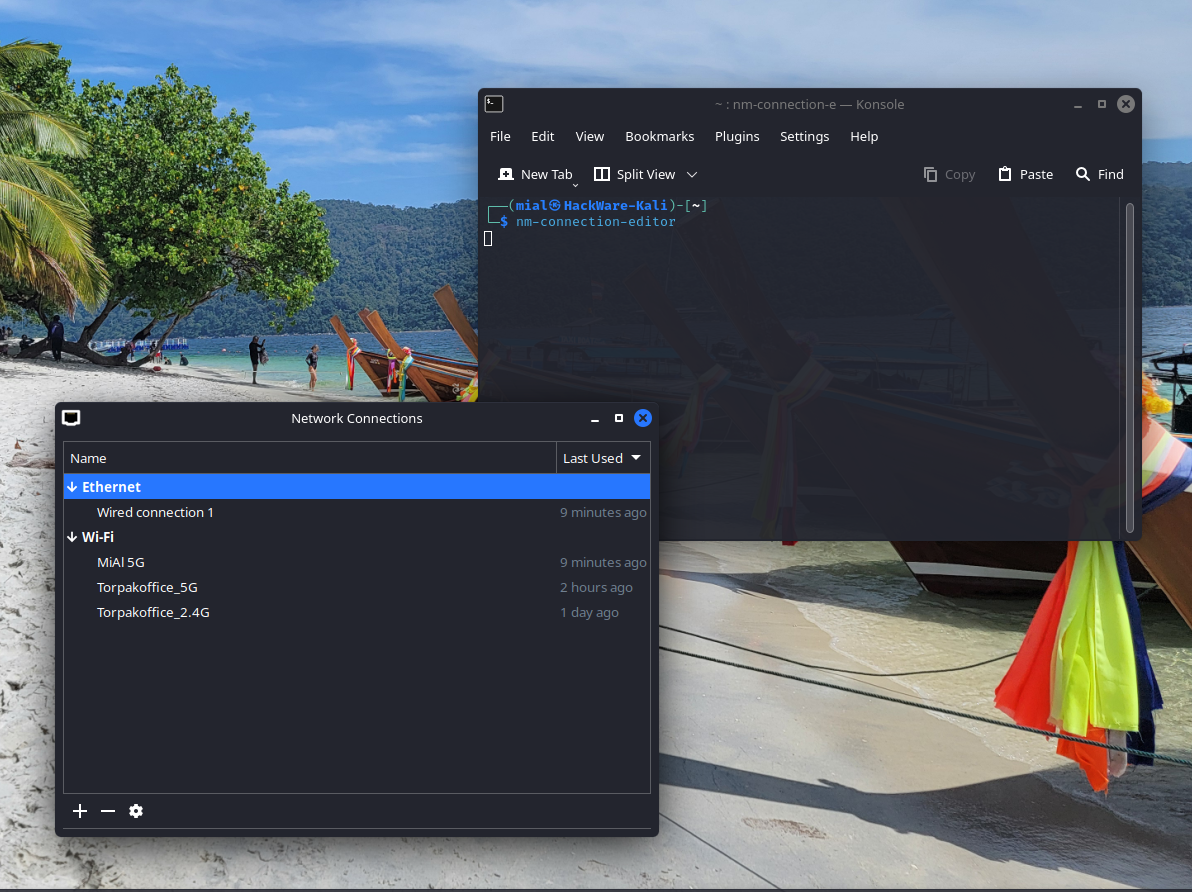Click Last Used column sort arrow
1192x892 pixels.
point(636,458)
